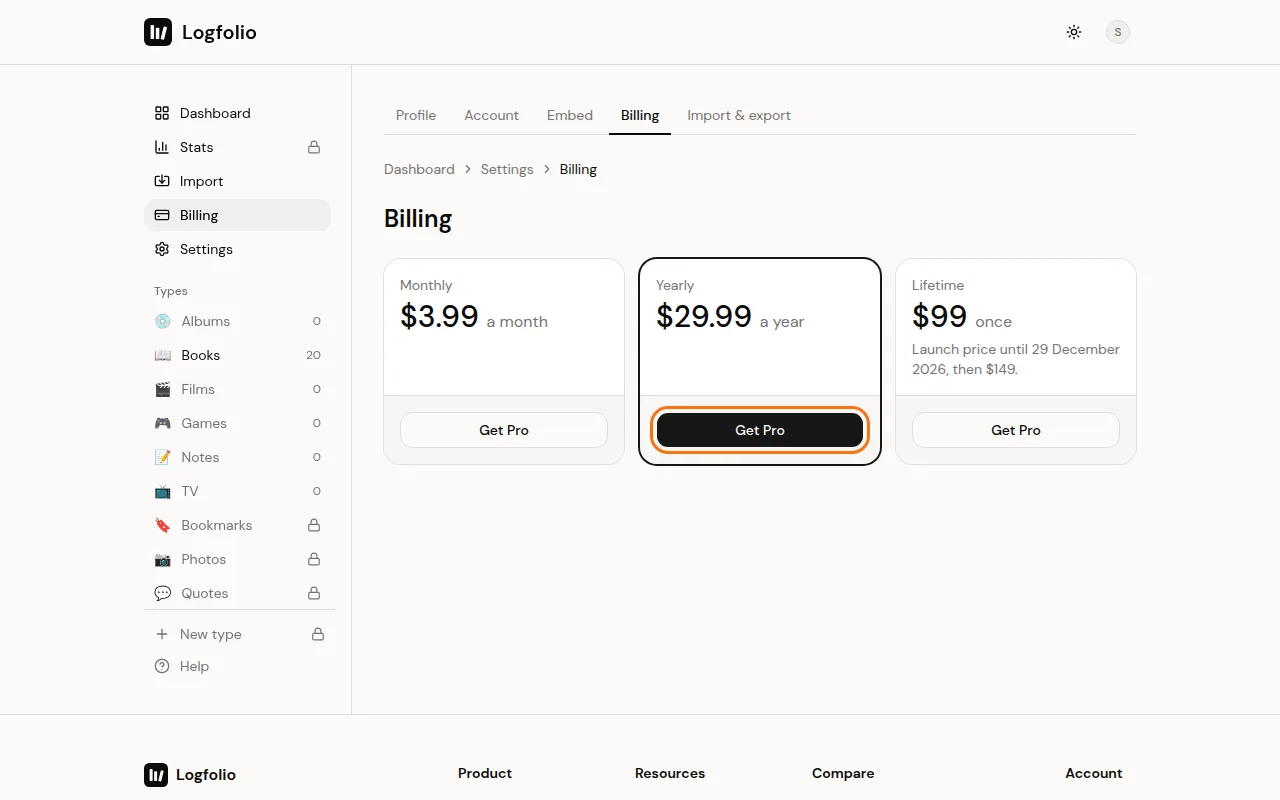Click the lock icon beside New type
This screenshot has height=800, width=1280.
tap(318, 634)
